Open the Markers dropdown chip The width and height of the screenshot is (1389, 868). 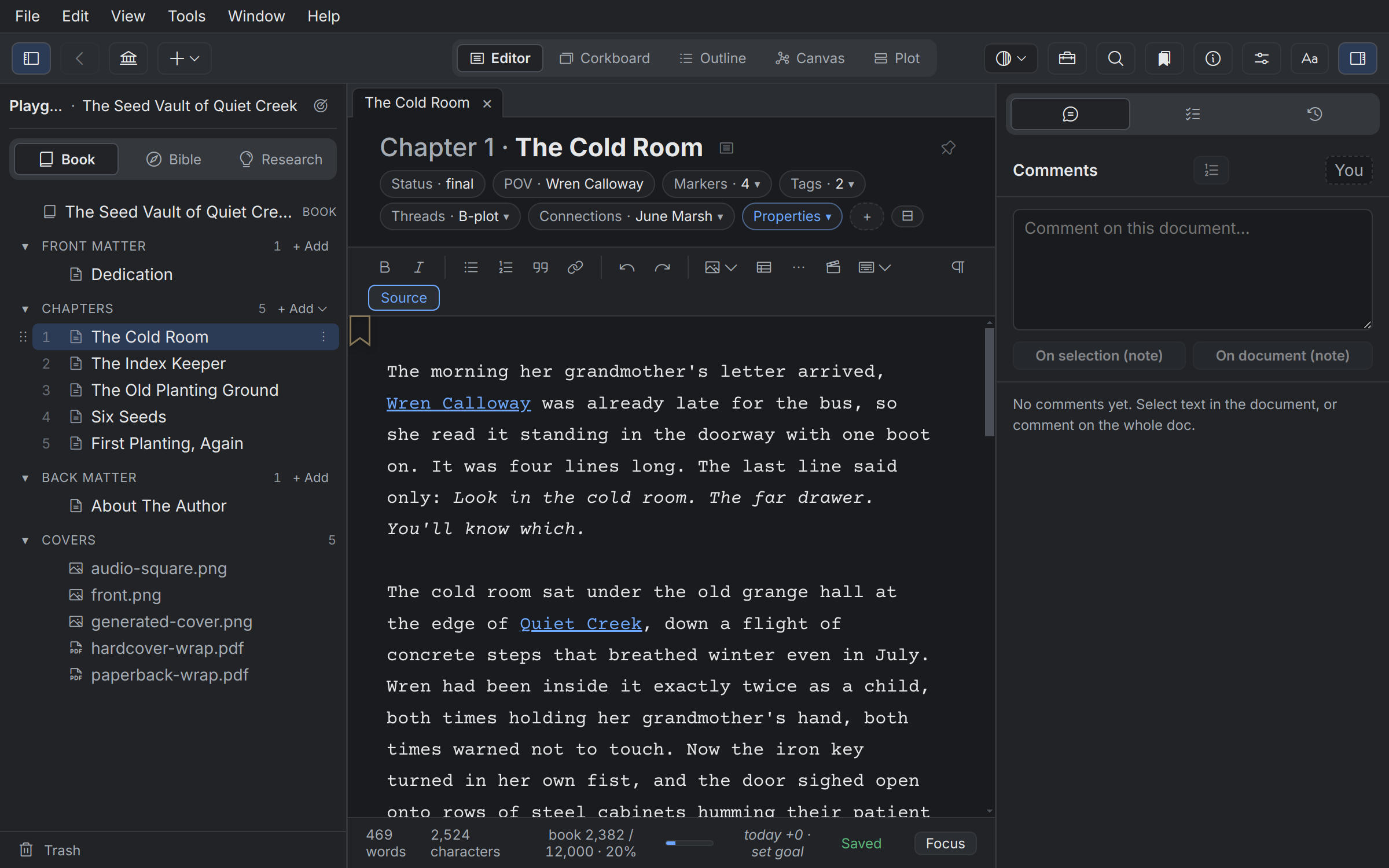coord(716,184)
